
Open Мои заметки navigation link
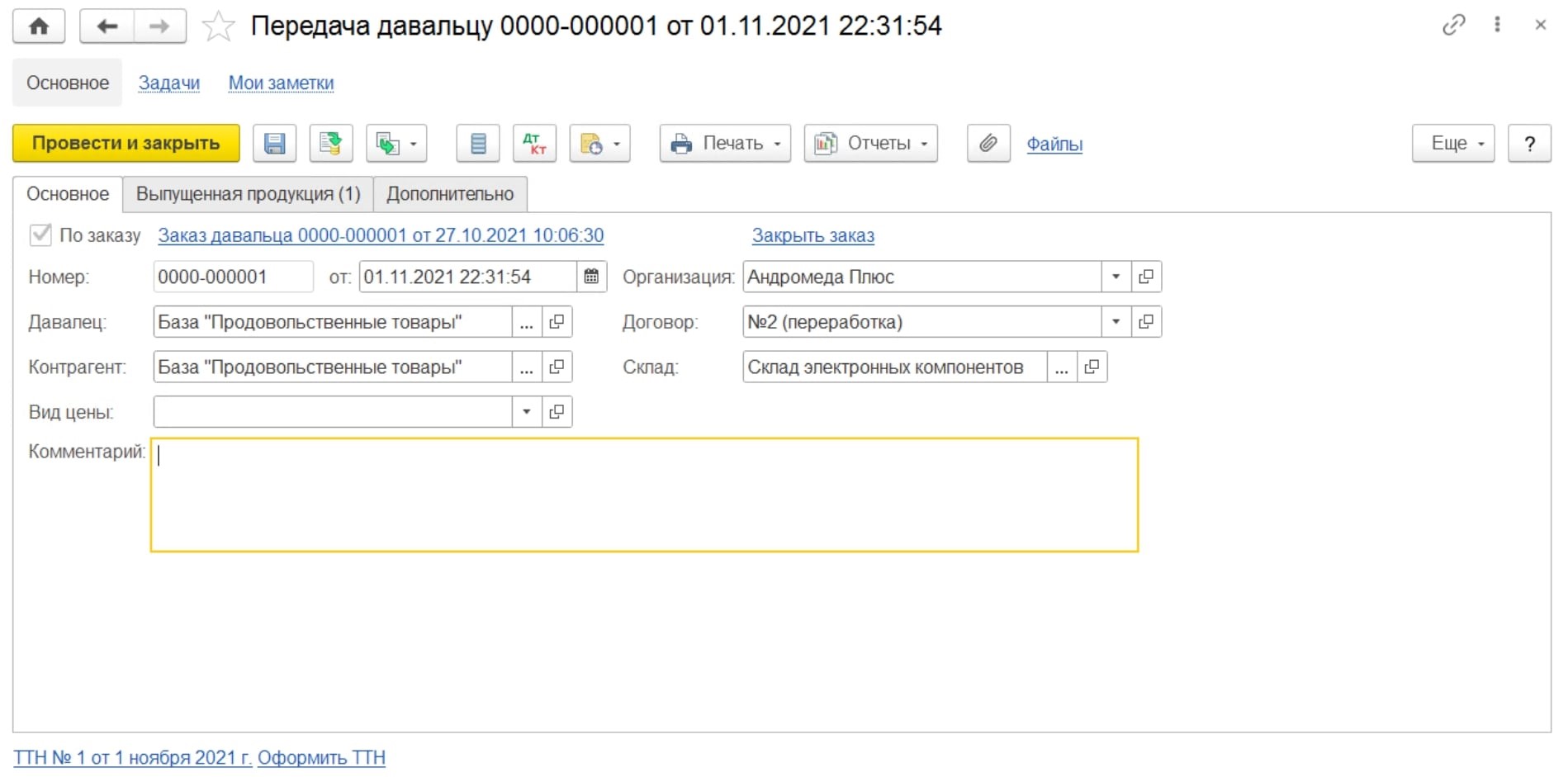(281, 83)
